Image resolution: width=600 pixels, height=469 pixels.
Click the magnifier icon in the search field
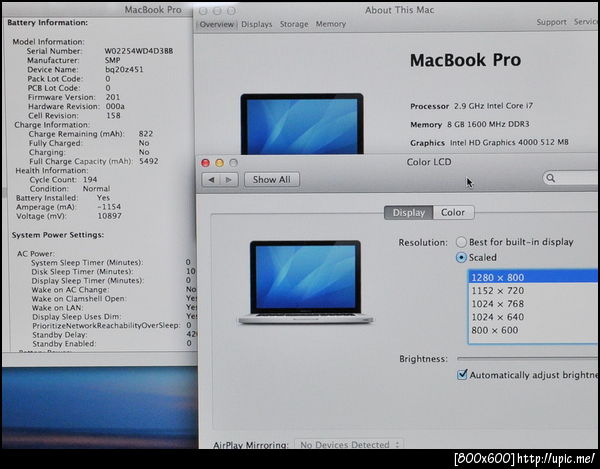(551, 178)
